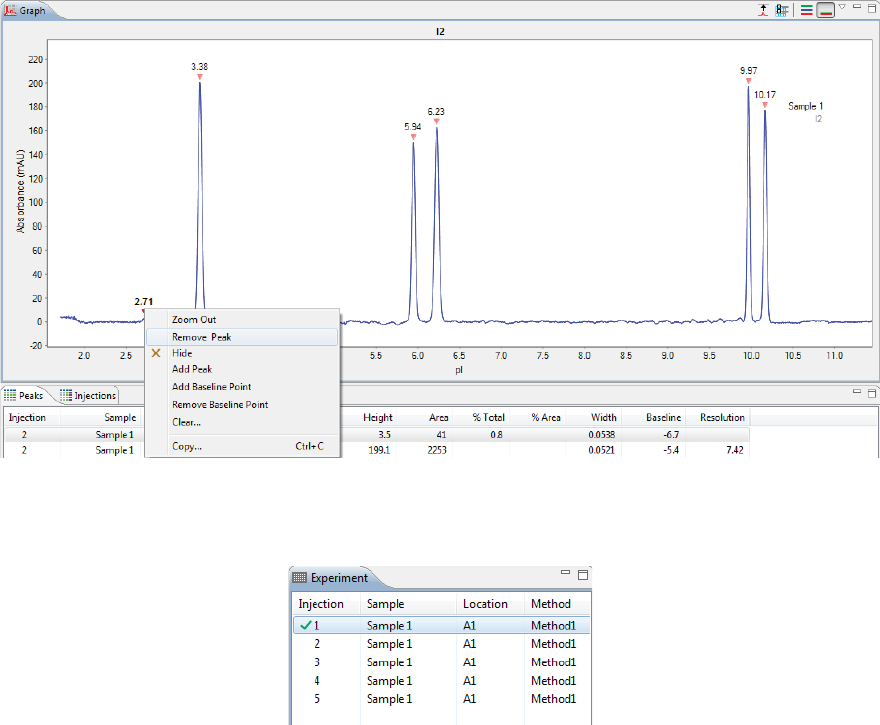Click the Peaks tab table icon
Screen dimensions: 880x725
[10, 395]
